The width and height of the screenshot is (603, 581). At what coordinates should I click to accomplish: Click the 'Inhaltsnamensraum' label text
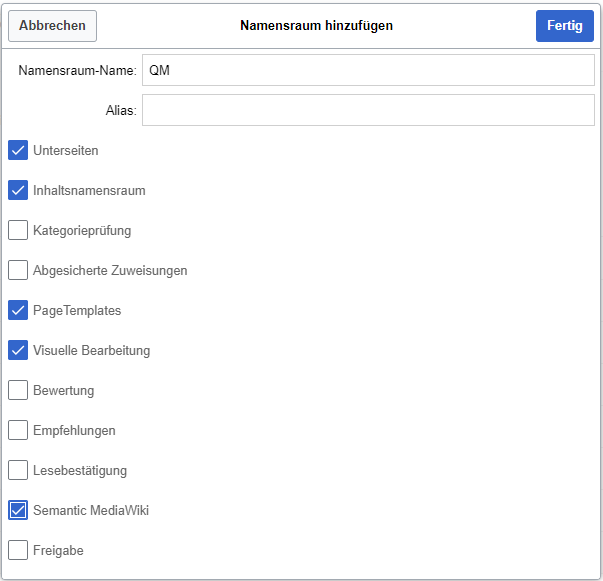click(89, 190)
